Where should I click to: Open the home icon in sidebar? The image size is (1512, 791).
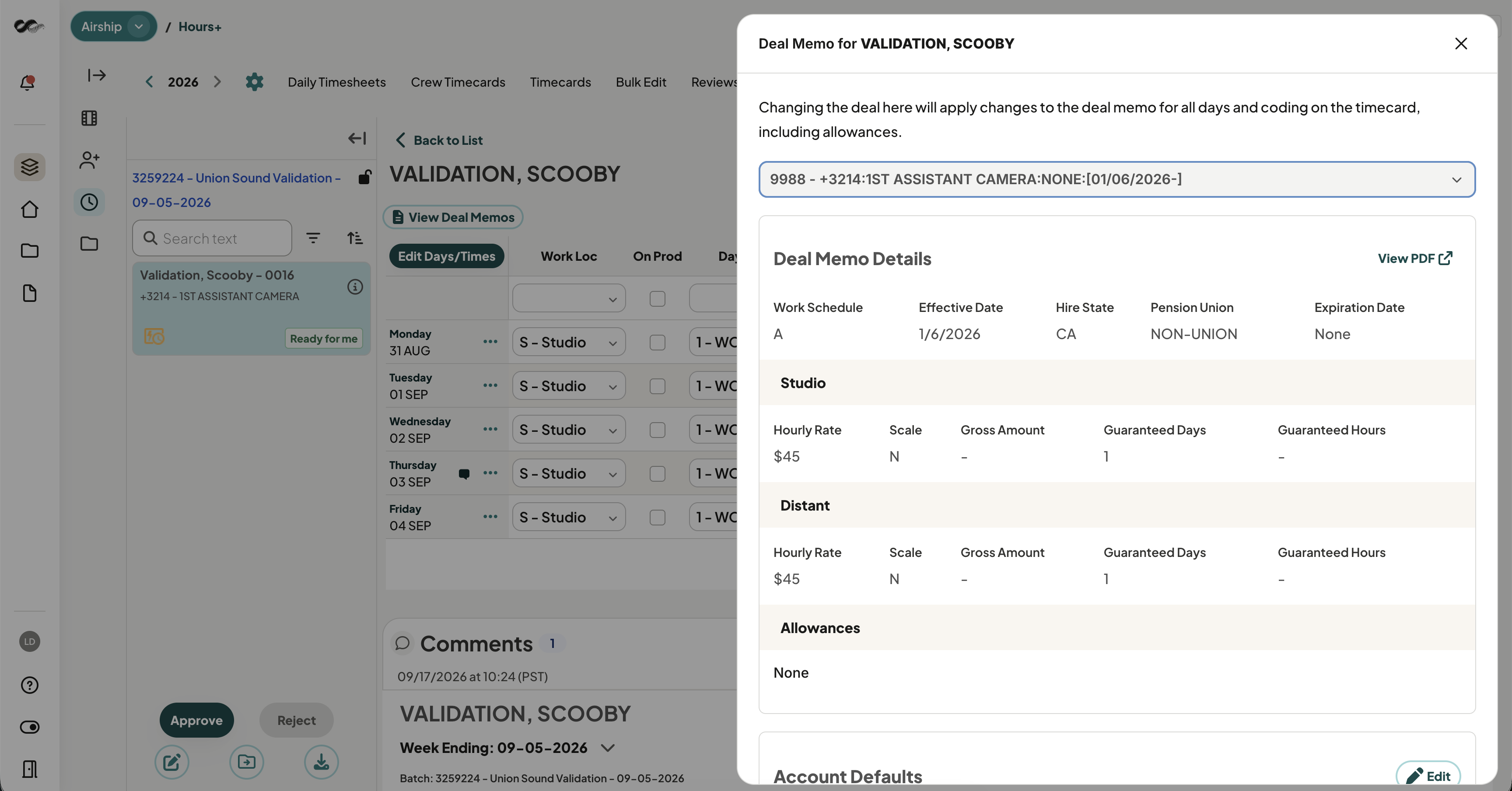tap(29, 210)
